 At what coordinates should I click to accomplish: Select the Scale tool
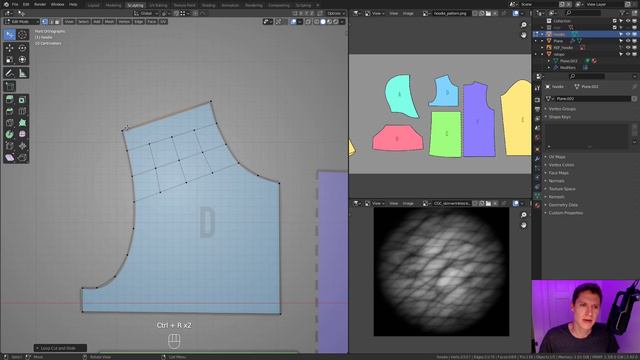(9, 60)
